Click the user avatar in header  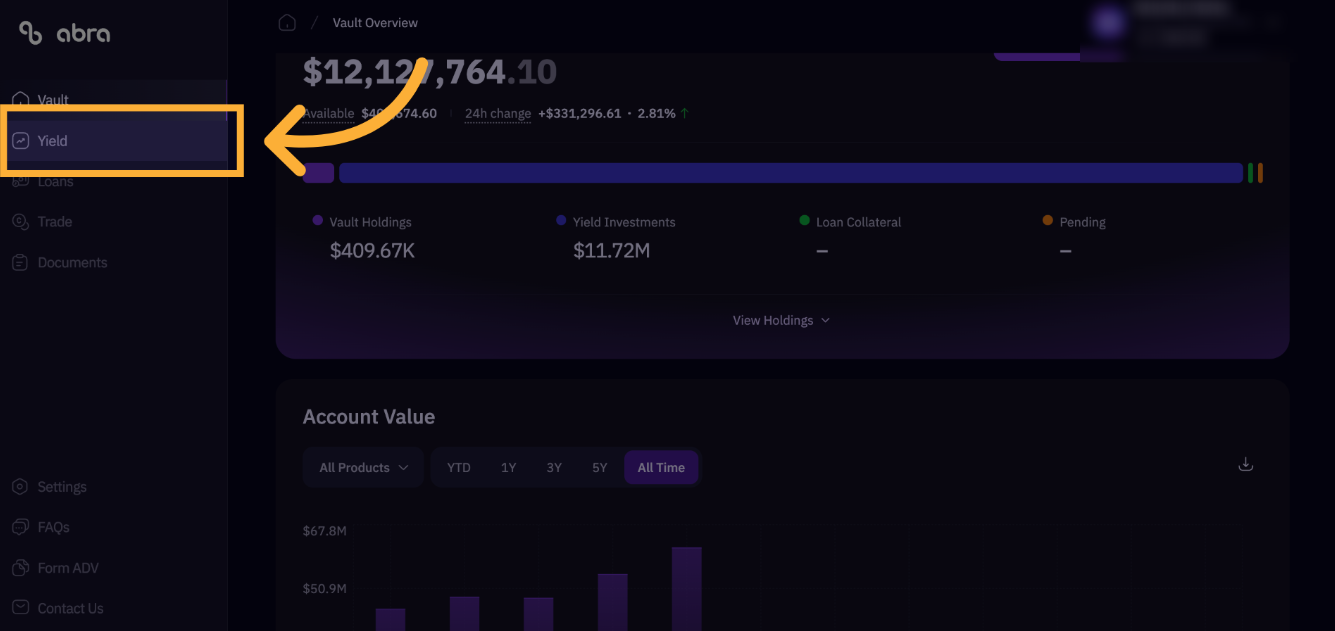pos(1108,23)
